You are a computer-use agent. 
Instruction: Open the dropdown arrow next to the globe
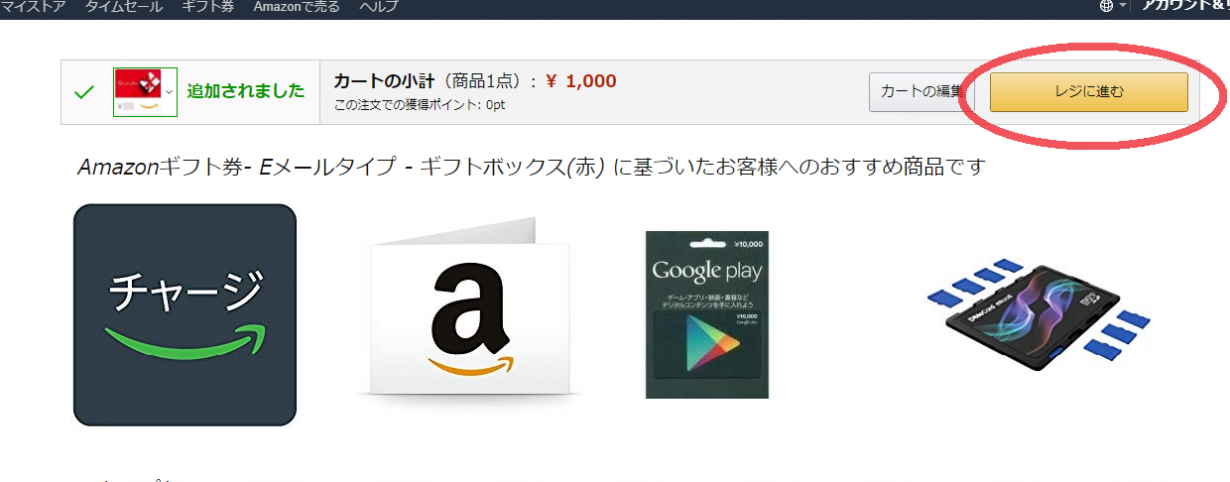[x=1123, y=6]
